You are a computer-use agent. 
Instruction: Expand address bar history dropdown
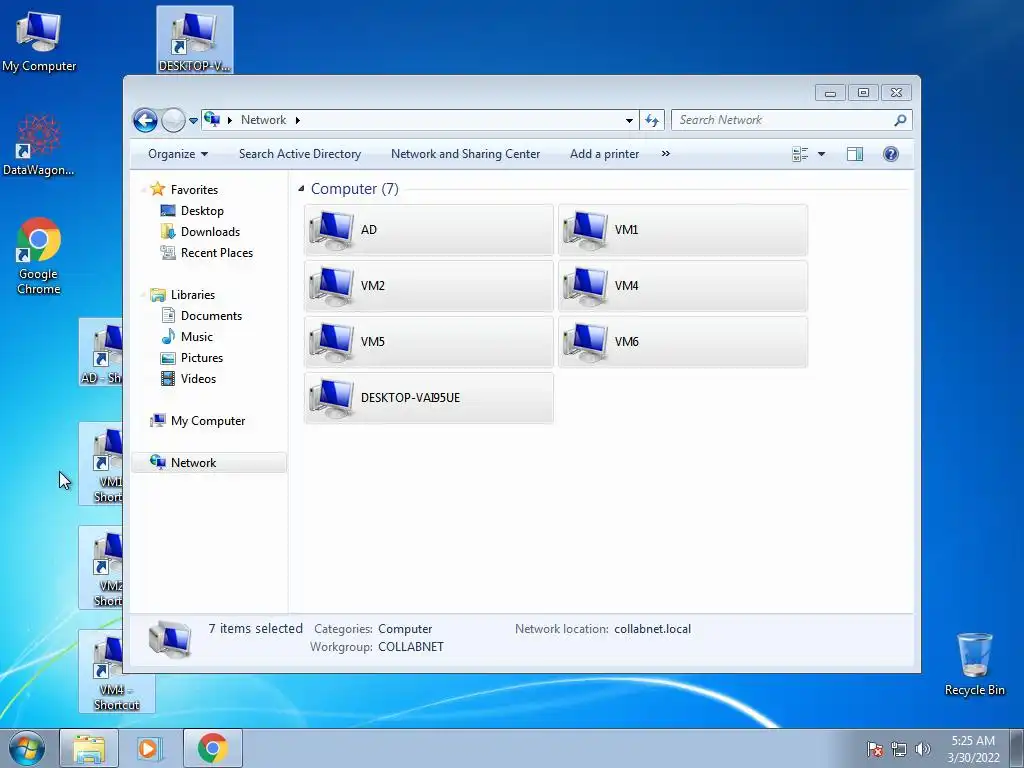(x=629, y=120)
